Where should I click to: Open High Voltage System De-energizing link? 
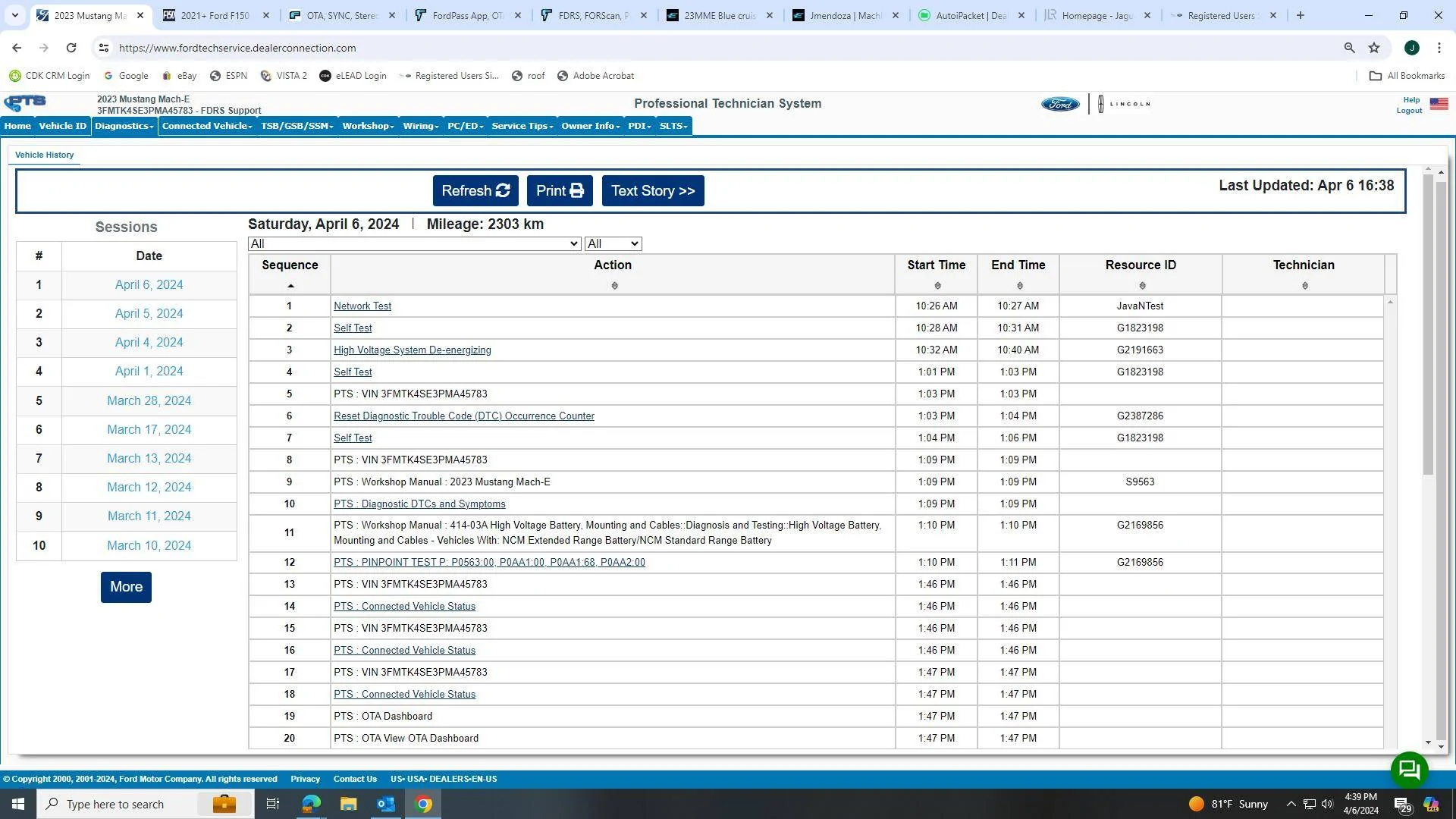click(413, 350)
